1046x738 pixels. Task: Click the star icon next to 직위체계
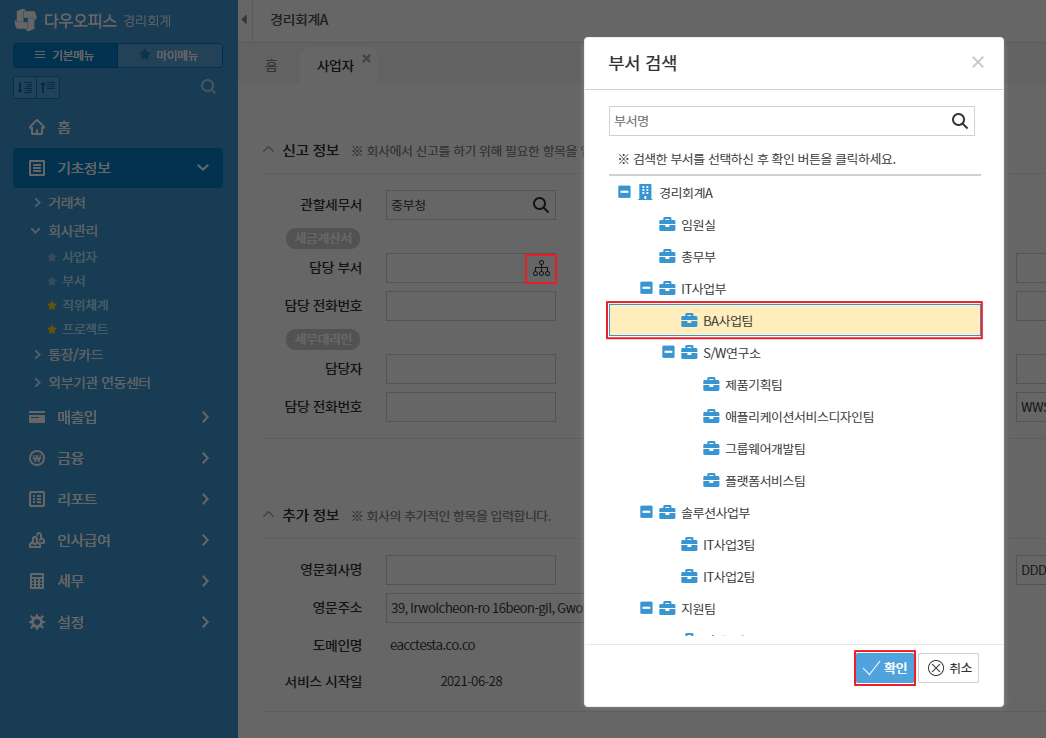click(52, 305)
